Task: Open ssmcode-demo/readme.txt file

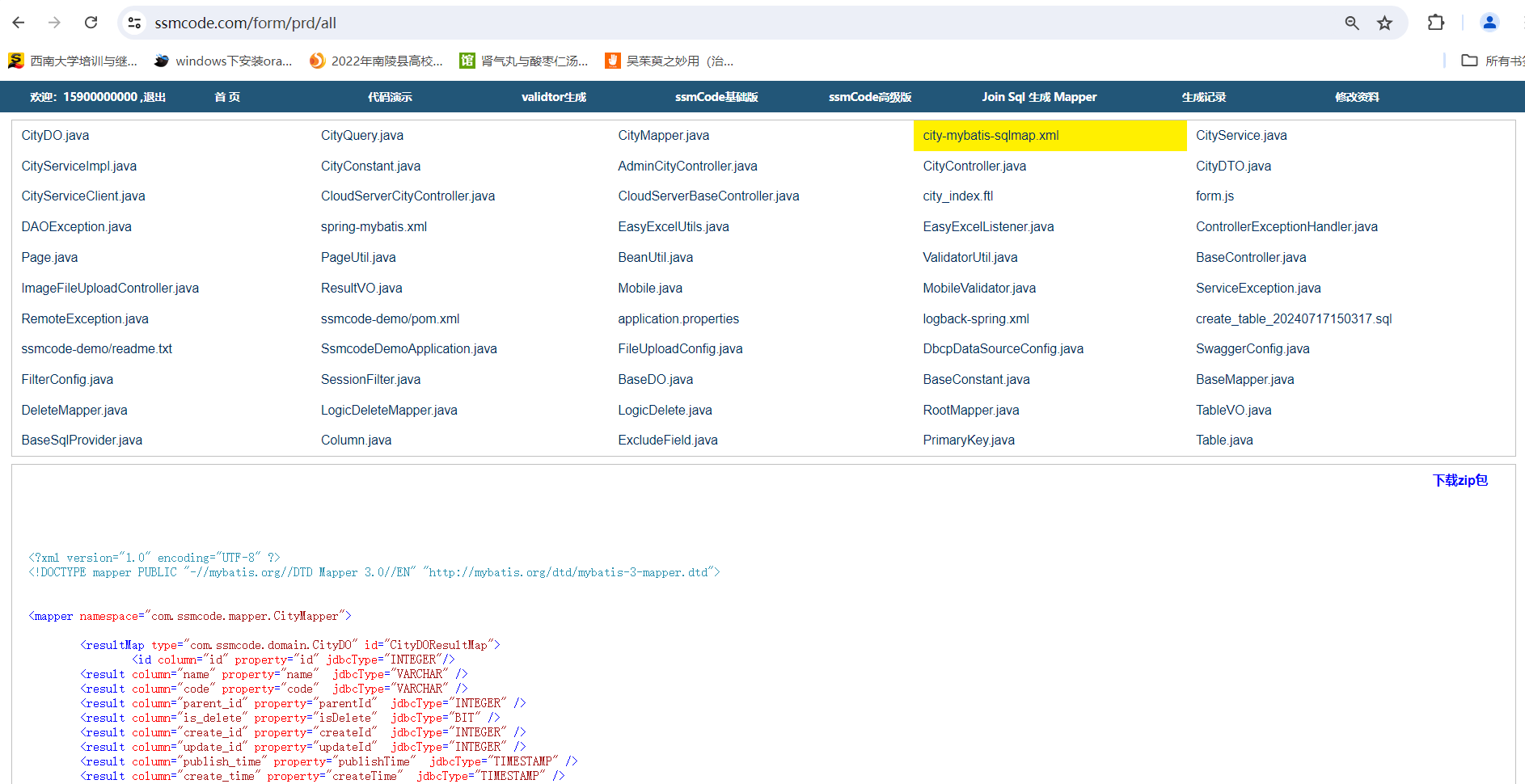Action: coord(96,349)
